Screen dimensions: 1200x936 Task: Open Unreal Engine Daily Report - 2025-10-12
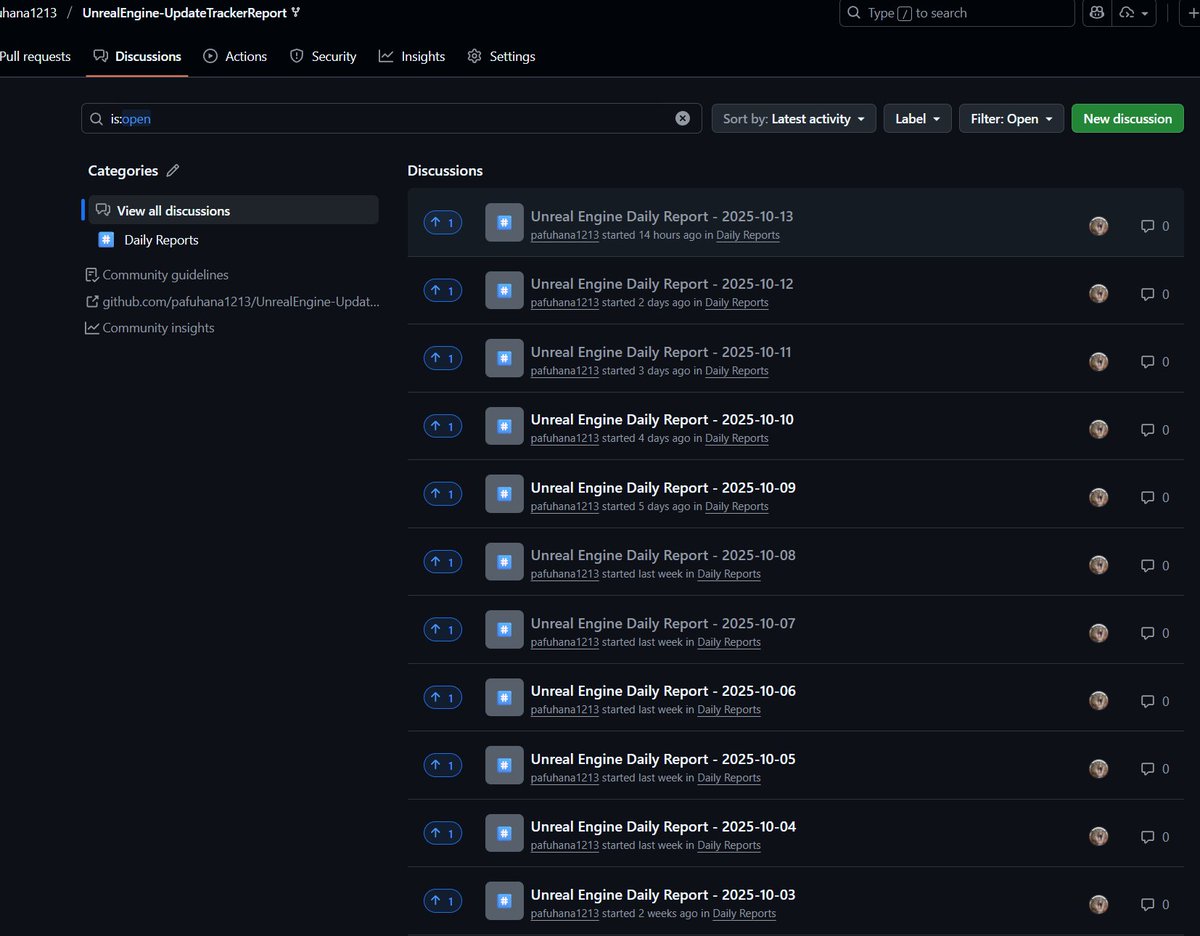point(662,284)
